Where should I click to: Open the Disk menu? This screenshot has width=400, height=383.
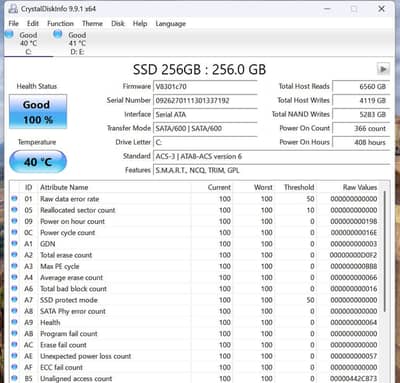[118, 23]
